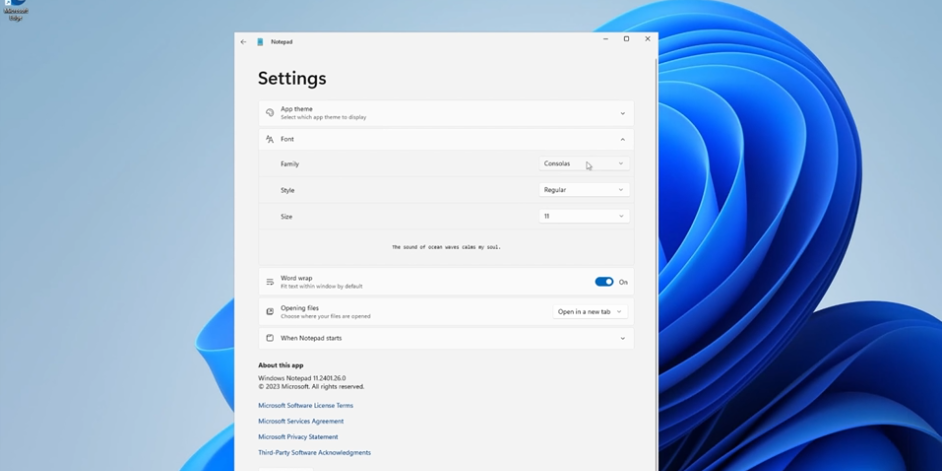Viewport: 942px width, 471px height.
Task: Click the Font section icon
Action: [x=270, y=139]
